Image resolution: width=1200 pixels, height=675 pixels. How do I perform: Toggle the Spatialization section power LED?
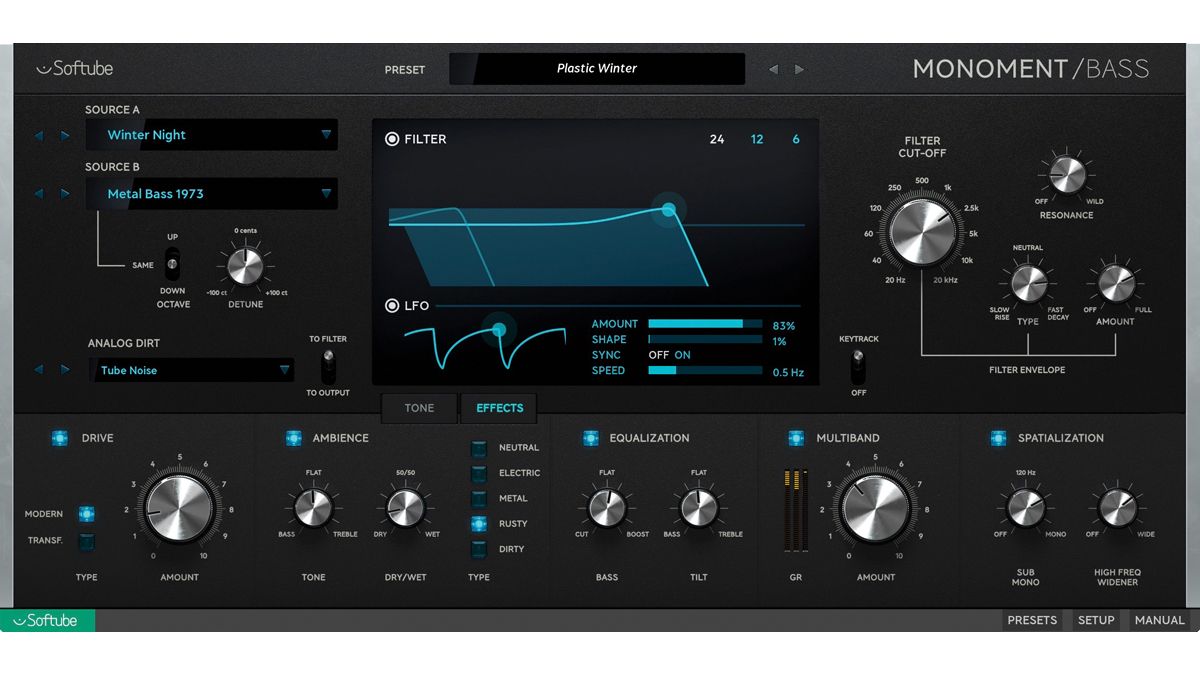tap(998, 438)
